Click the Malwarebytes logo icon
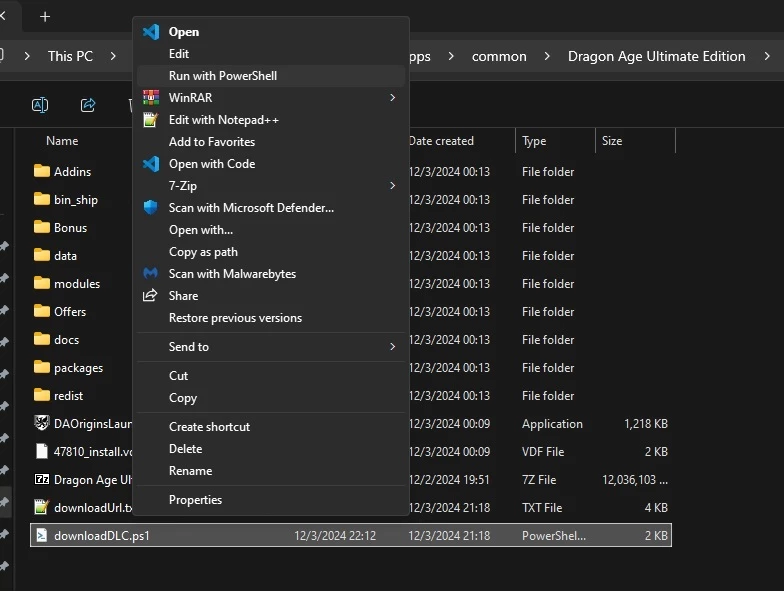784x592 pixels. click(x=150, y=274)
